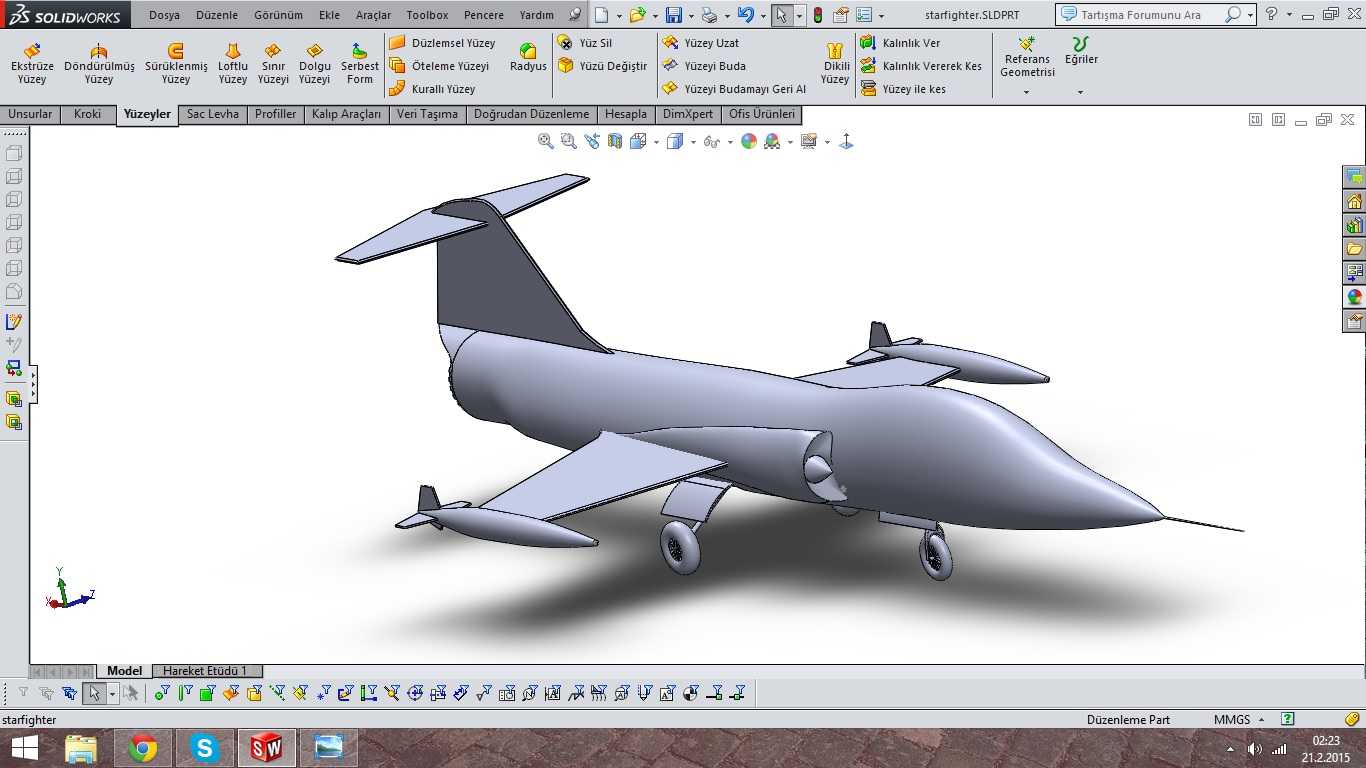Select the Süpürülenmiş Yüzey tool
Viewport: 1366px width, 768px height.
(176, 64)
